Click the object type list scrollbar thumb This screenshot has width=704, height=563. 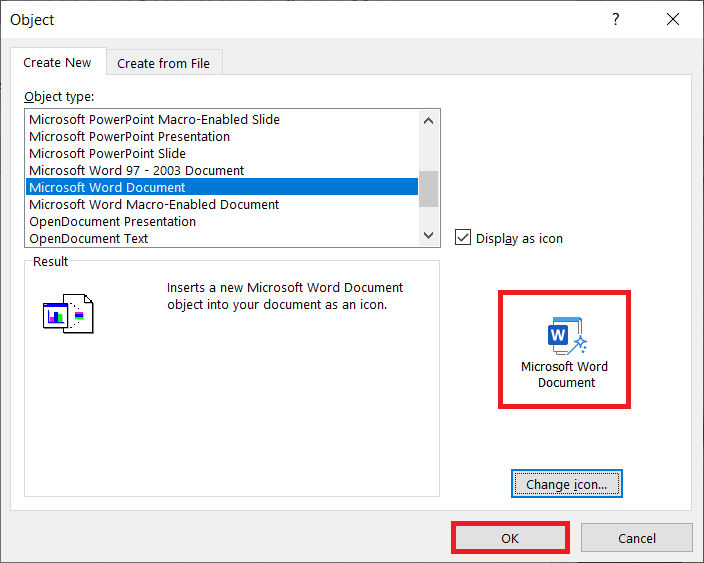click(x=428, y=188)
